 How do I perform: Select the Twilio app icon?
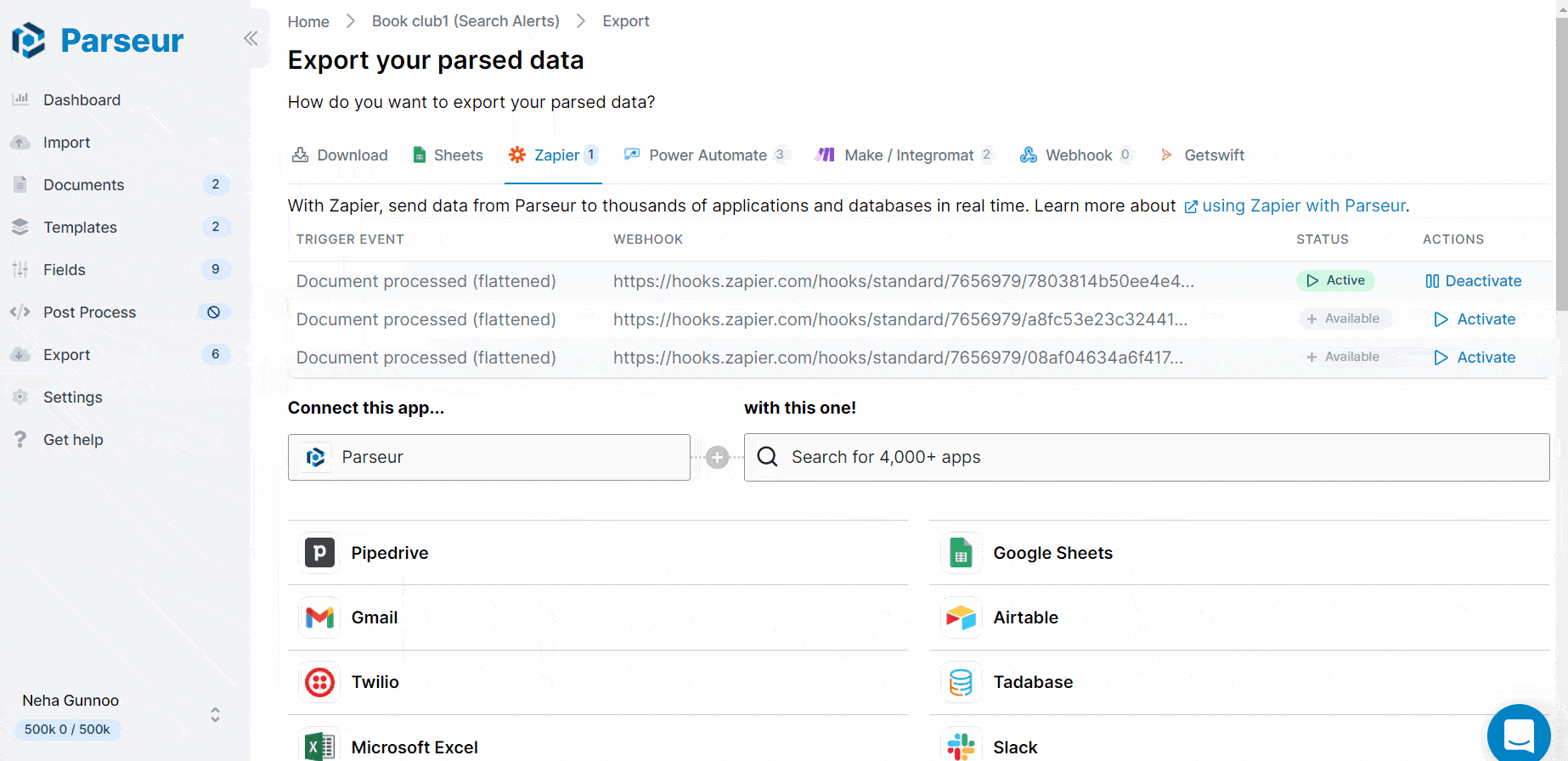point(320,682)
